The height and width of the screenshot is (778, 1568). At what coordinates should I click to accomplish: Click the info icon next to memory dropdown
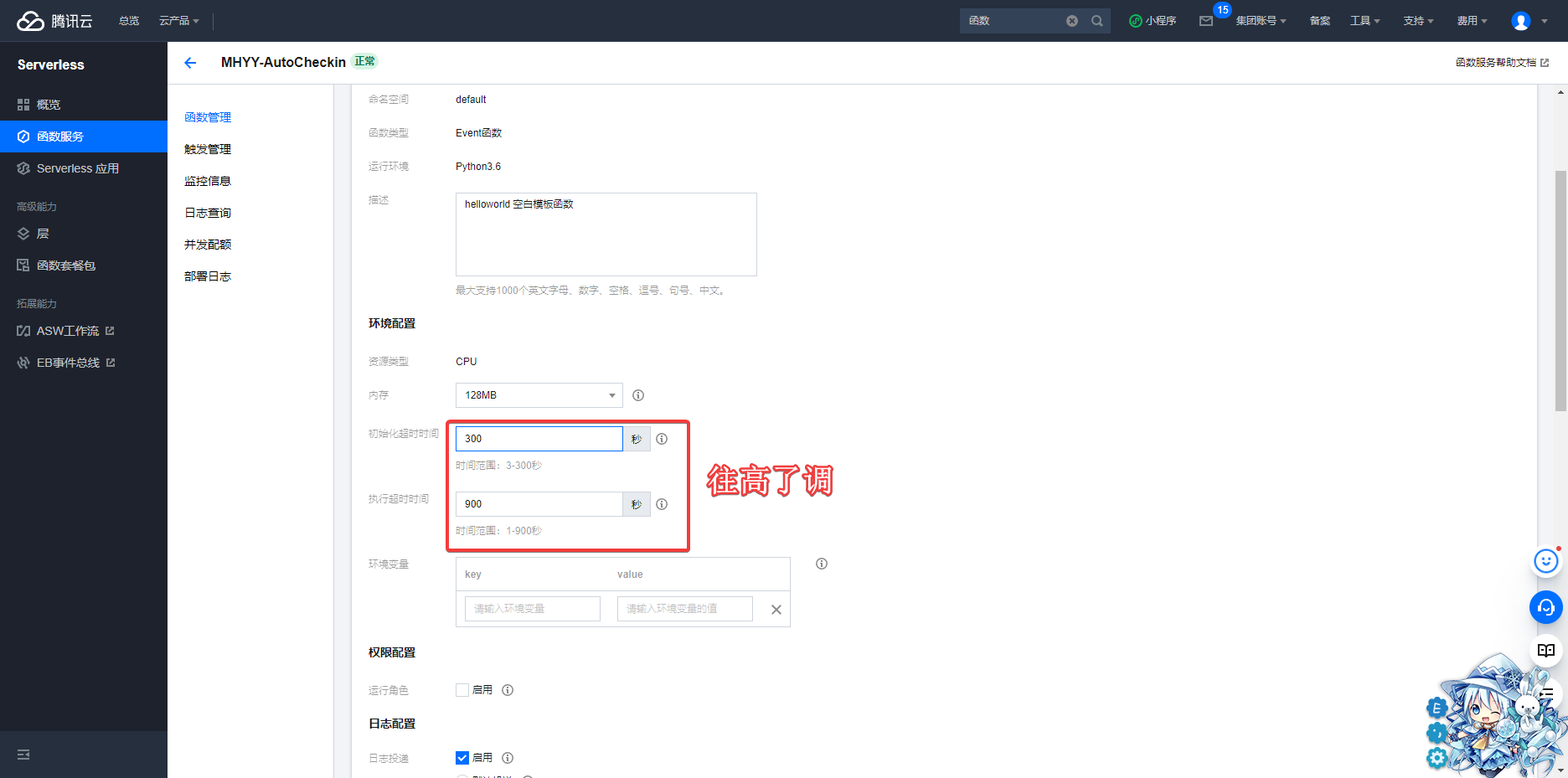tap(638, 395)
